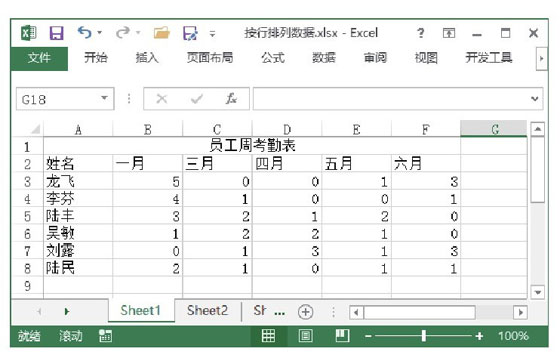Switch to Page Break Preview view

tap(342, 336)
